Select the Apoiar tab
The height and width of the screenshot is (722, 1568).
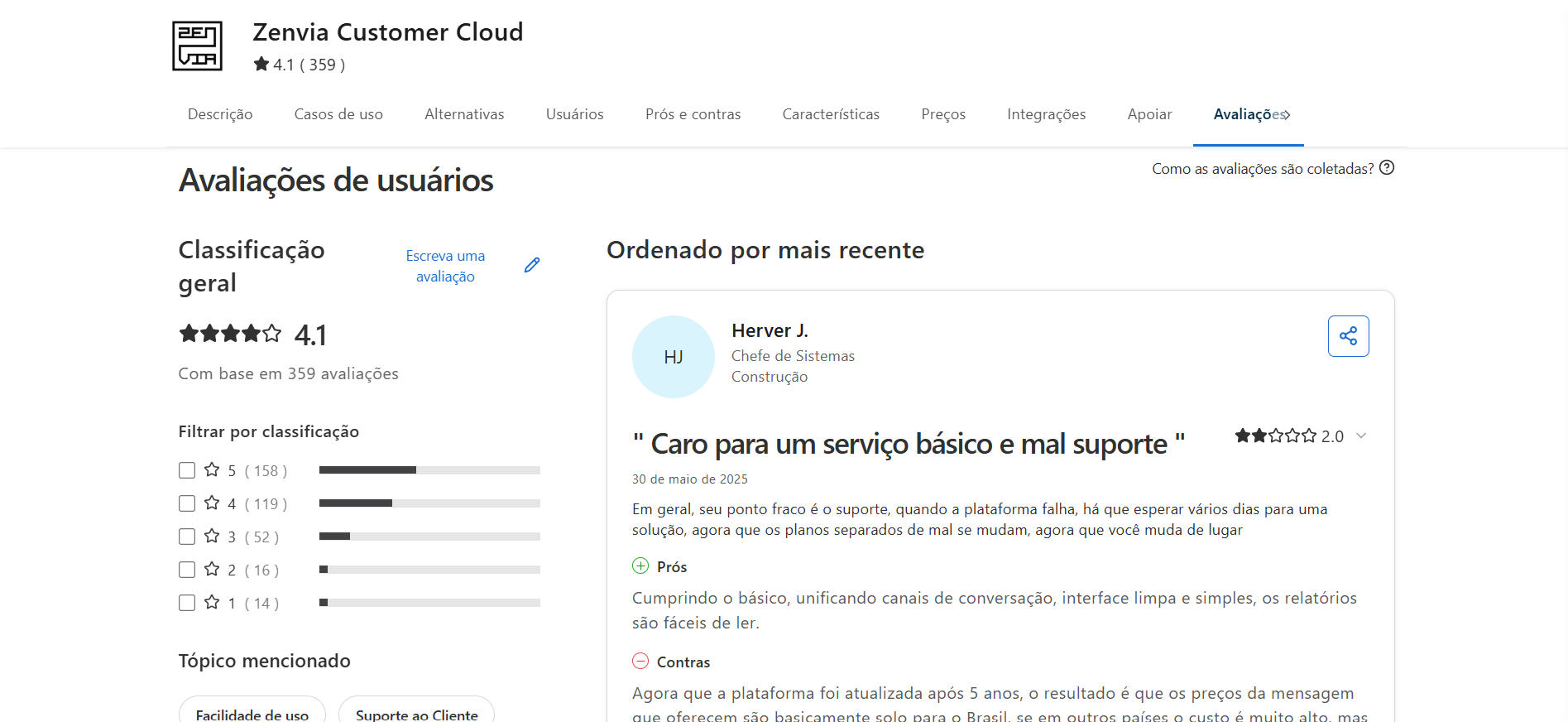click(x=1149, y=114)
